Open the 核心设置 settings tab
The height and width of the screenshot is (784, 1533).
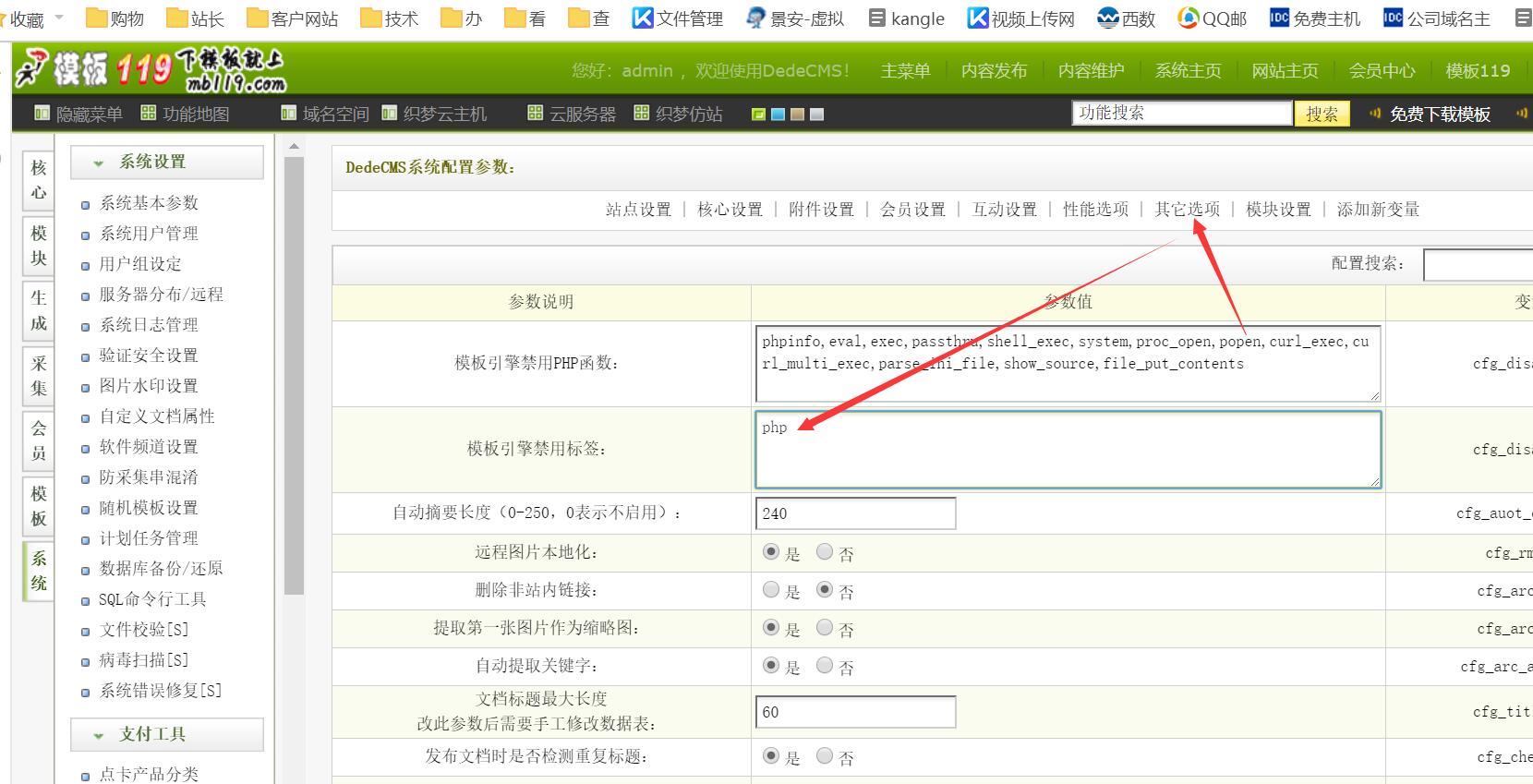(x=730, y=210)
